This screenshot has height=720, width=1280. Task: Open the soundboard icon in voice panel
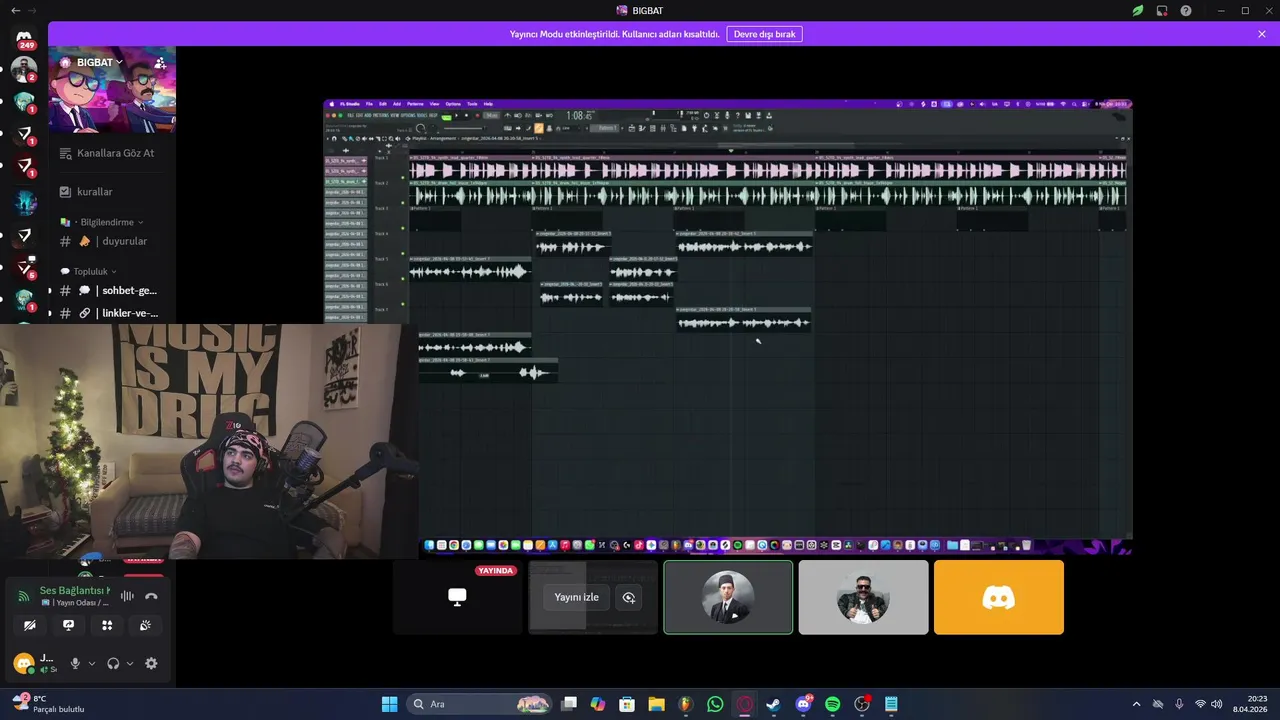click(x=145, y=625)
